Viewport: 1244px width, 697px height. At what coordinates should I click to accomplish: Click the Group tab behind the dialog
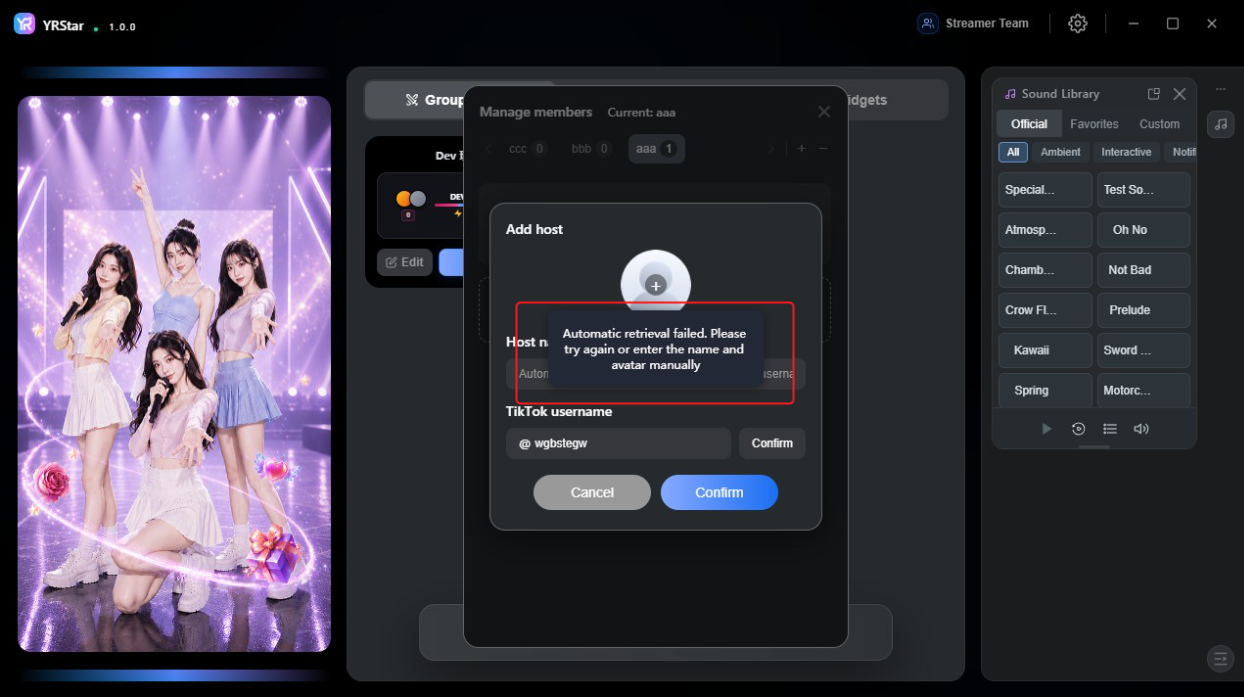click(x=434, y=100)
